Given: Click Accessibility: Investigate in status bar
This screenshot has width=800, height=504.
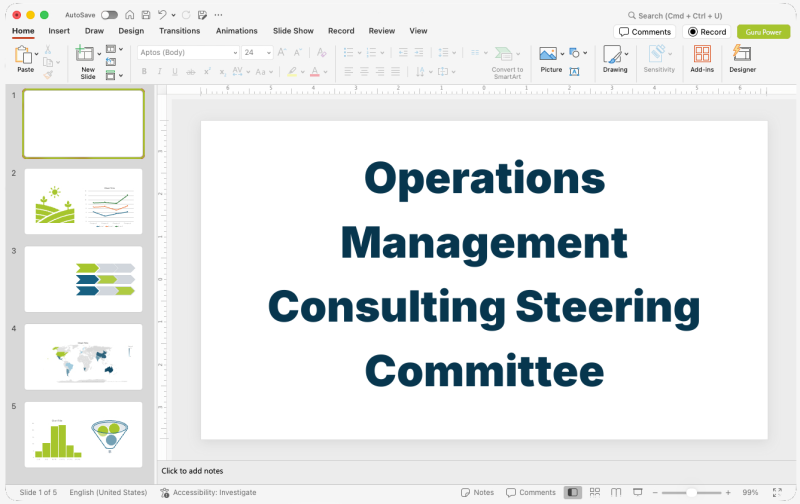Looking at the screenshot, I should (208, 492).
